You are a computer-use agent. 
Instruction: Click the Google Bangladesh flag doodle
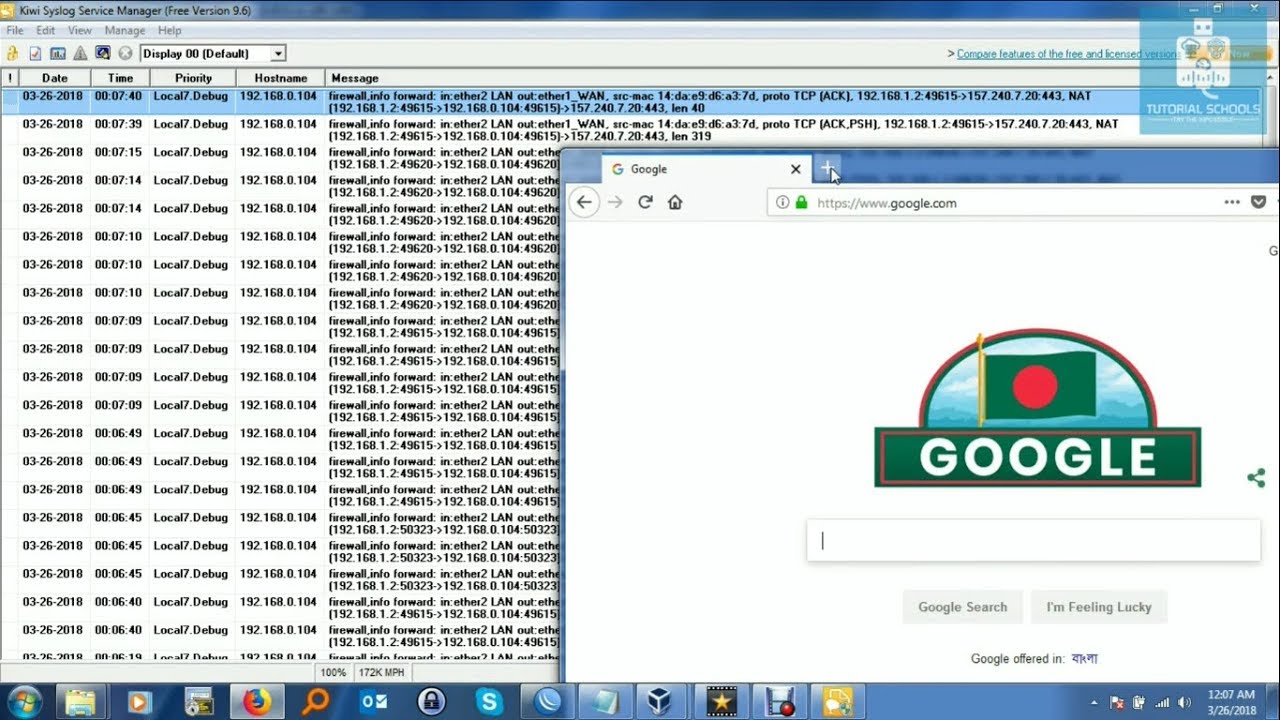(x=1037, y=408)
